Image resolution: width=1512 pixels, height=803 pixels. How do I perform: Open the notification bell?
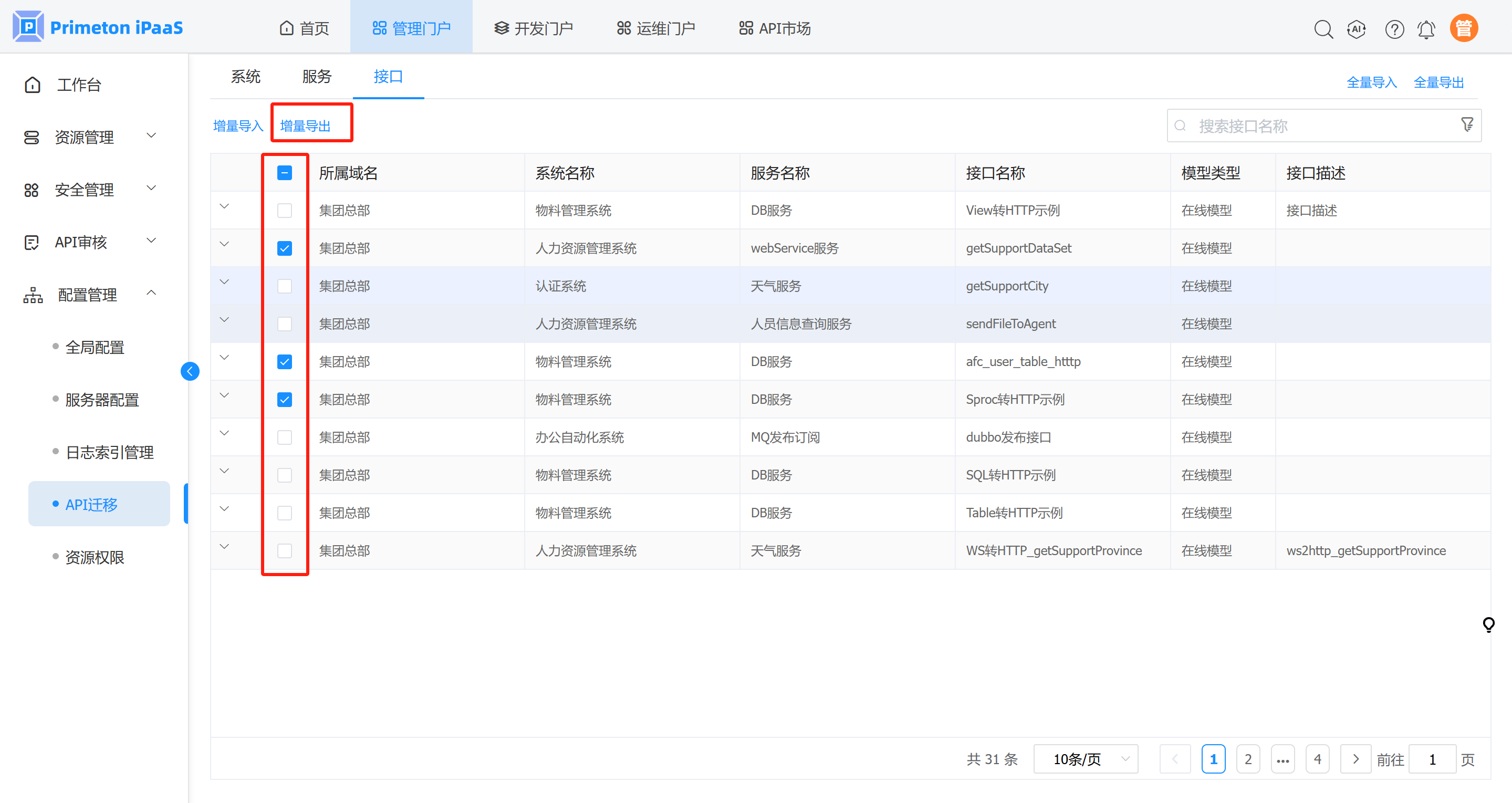(x=1426, y=28)
